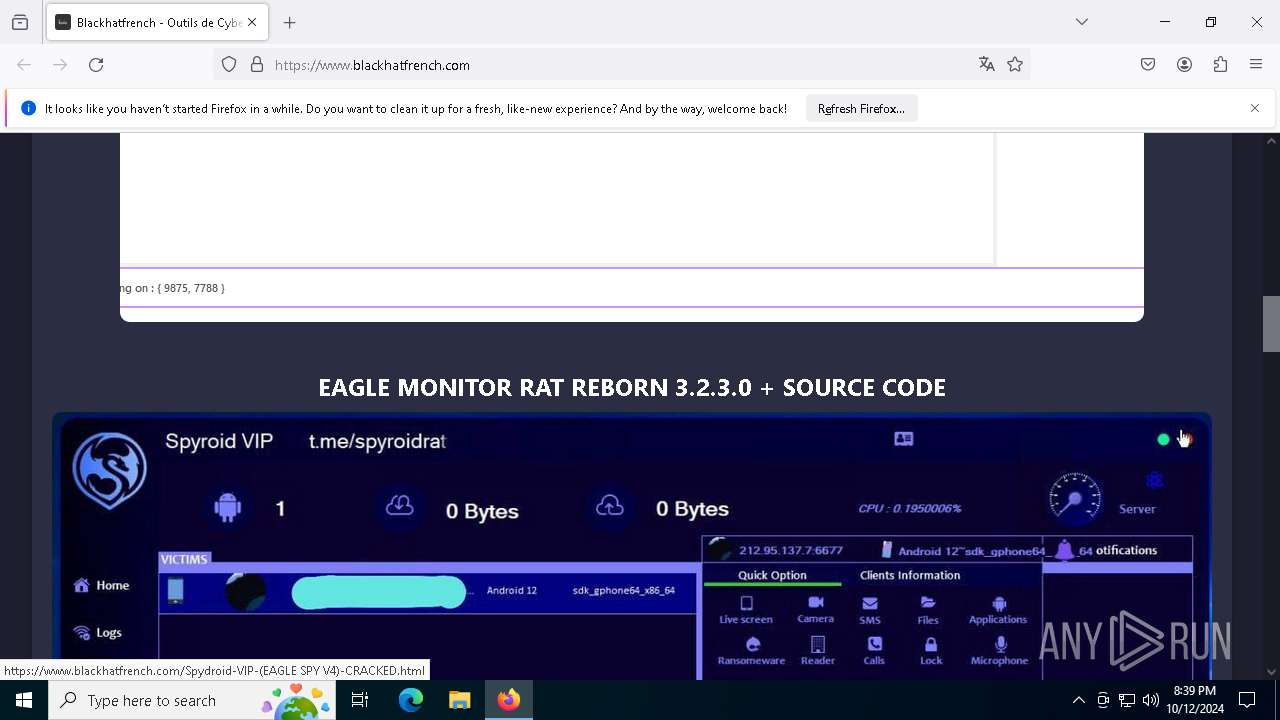The width and height of the screenshot is (1280, 720).
Task: Open the Windows Start menu
Action: (24, 700)
